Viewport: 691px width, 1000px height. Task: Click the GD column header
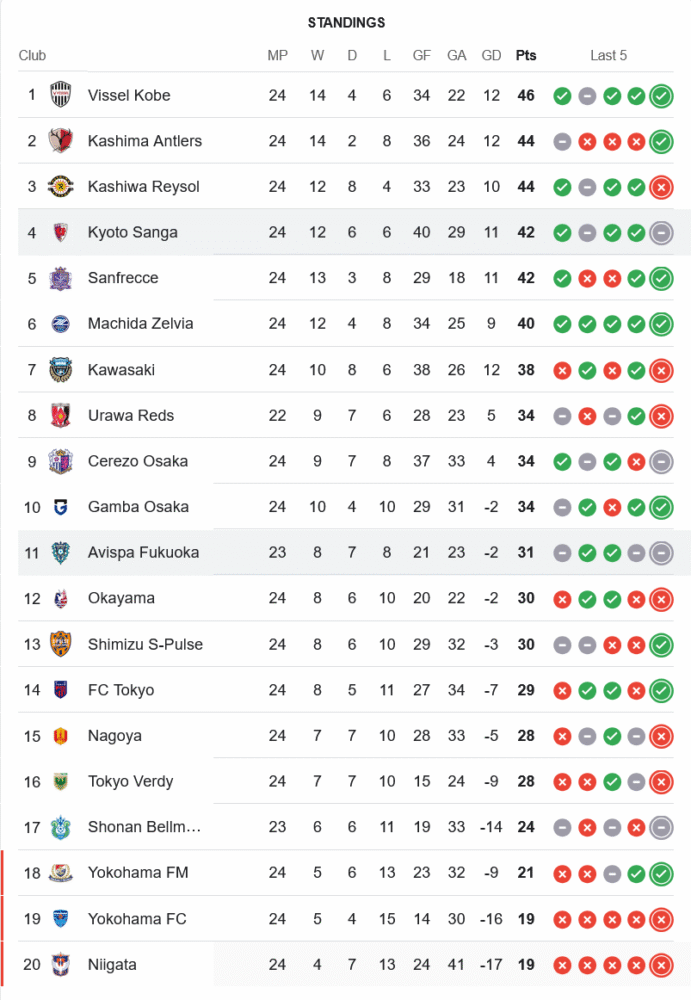pos(491,55)
